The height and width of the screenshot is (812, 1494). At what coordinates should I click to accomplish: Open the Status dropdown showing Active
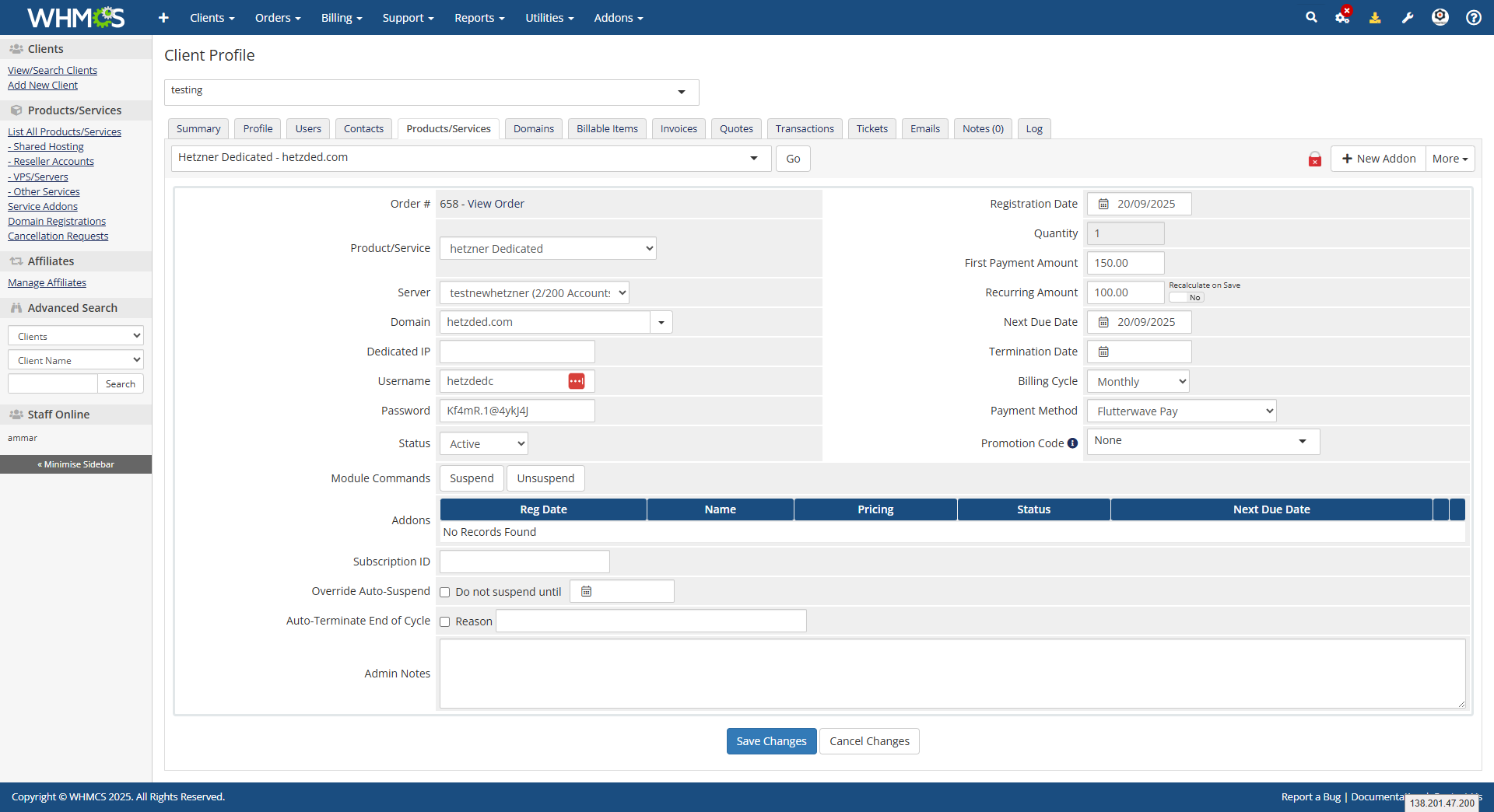(483, 443)
